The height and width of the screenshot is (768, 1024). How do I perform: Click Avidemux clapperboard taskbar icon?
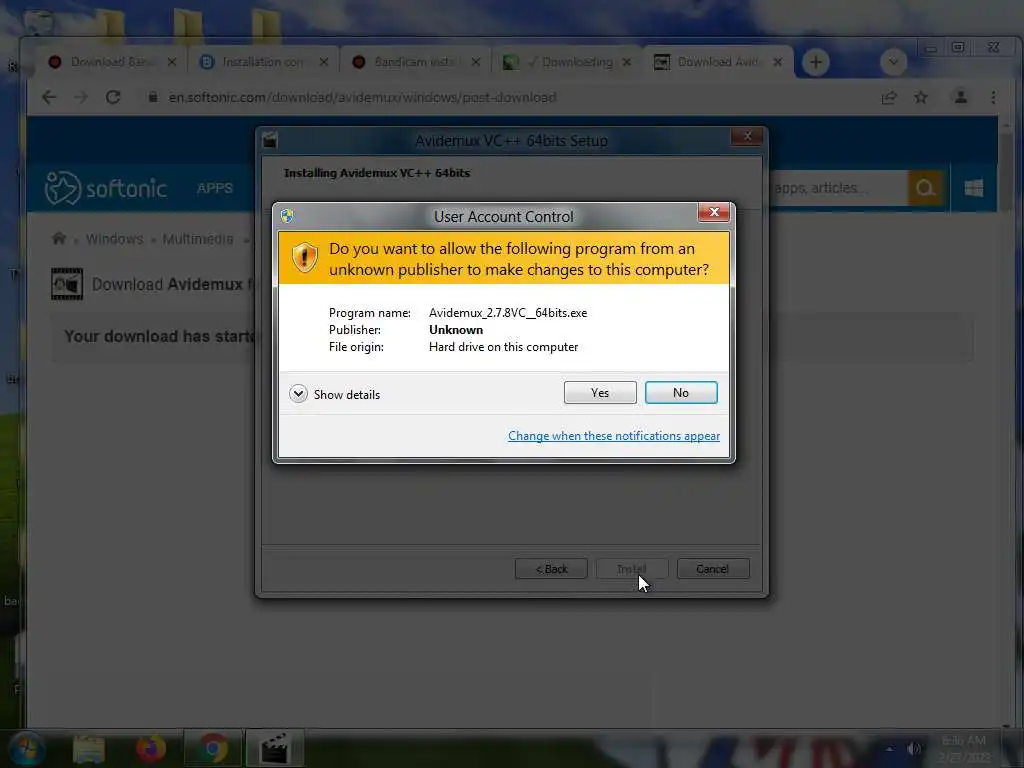[275, 748]
